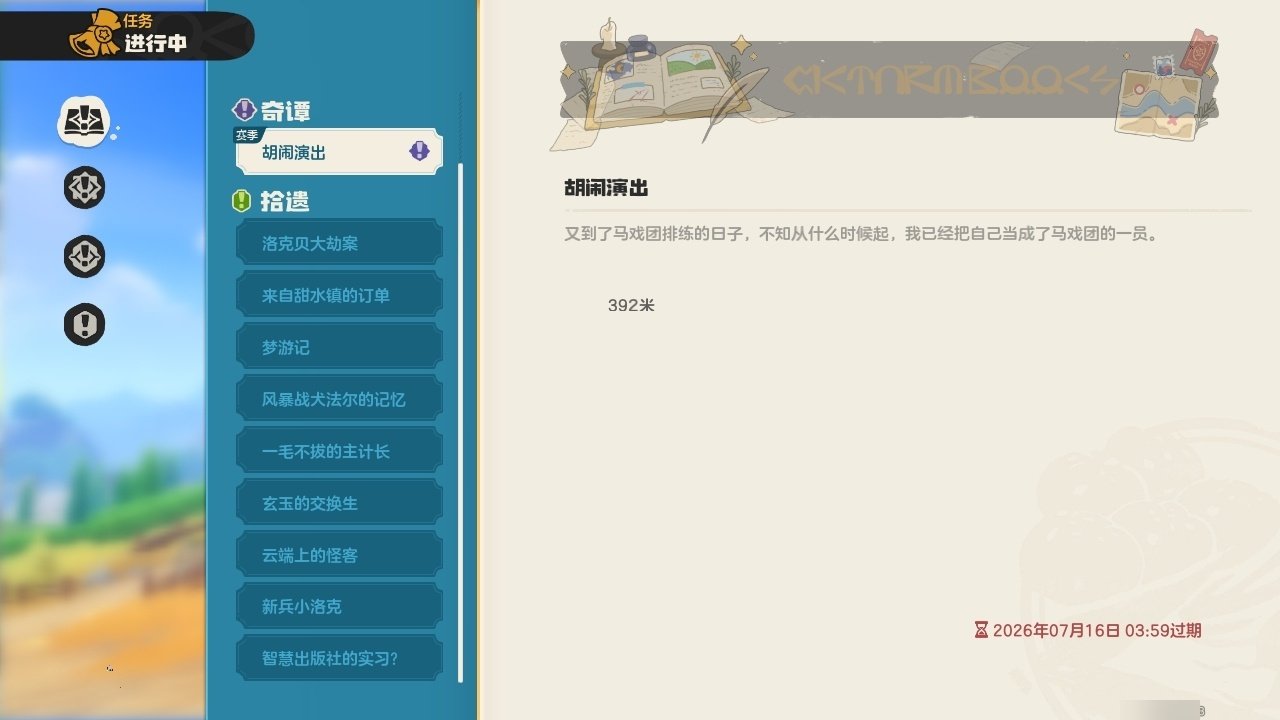Select the all-quests book icon in sidebar
This screenshot has height=720, width=1280.
pyautogui.click(x=85, y=120)
